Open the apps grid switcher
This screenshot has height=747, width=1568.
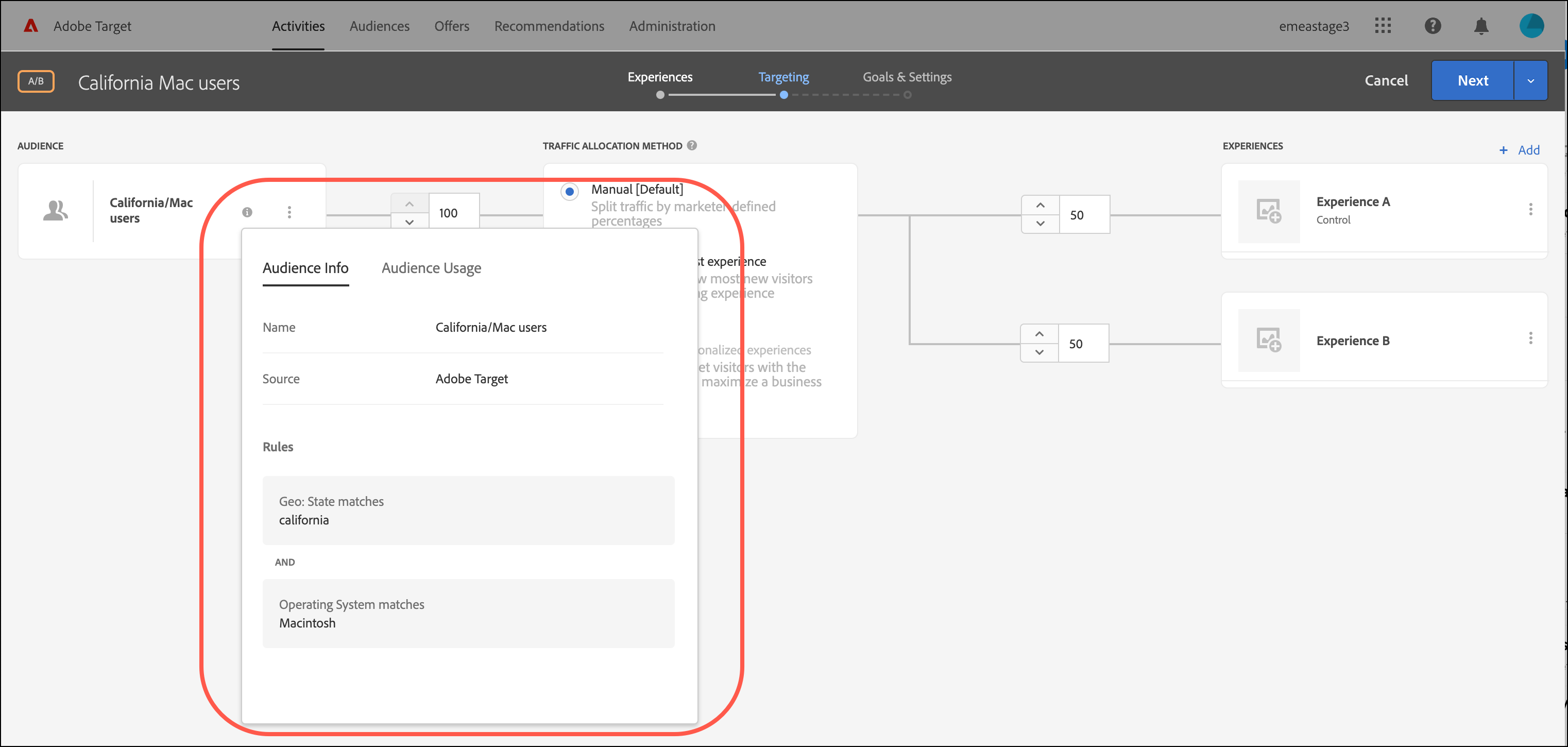pos(1383,26)
